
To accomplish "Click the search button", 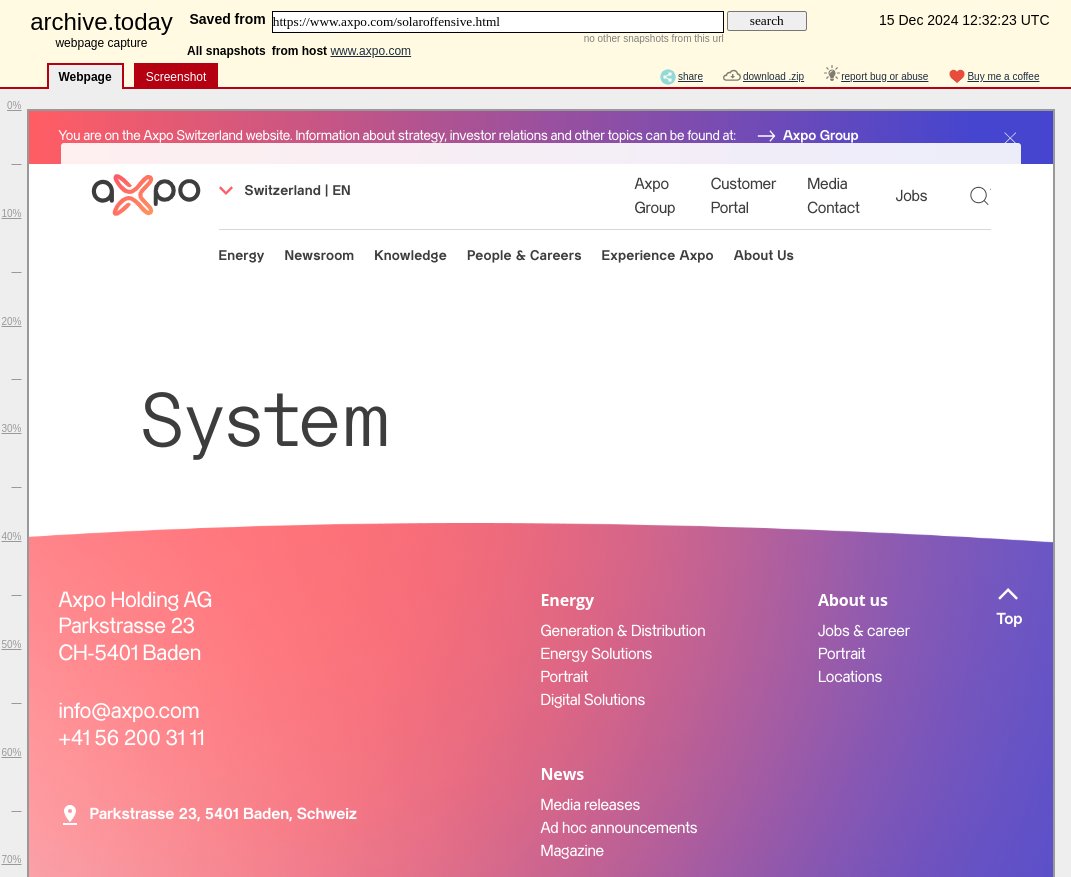I will click(x=766, y=21).
